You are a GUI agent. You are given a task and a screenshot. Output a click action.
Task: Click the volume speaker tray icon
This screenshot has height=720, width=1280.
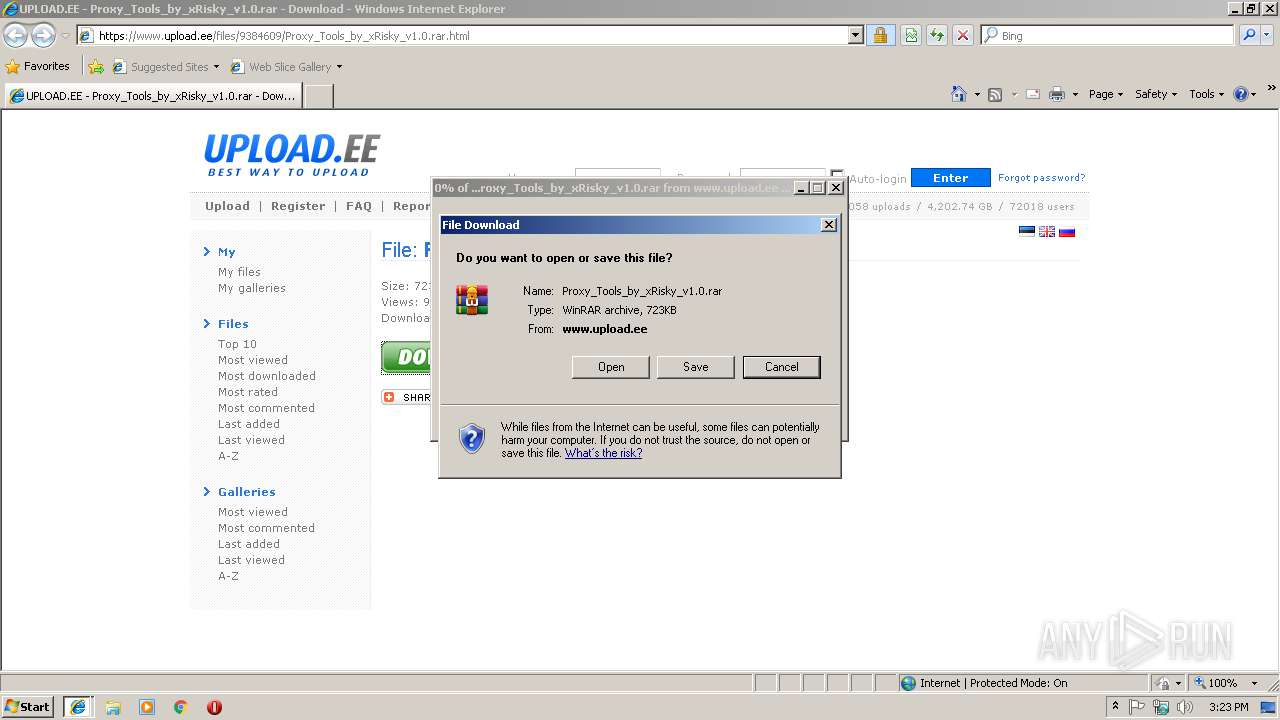(x=1185, y=707)
